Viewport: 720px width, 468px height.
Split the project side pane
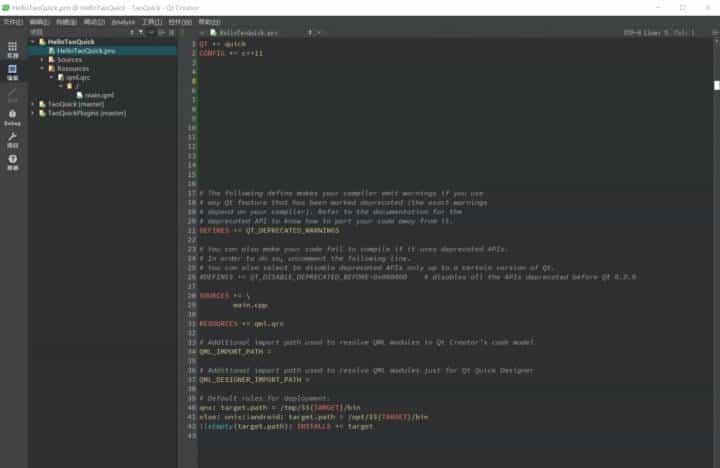point(161,33)
